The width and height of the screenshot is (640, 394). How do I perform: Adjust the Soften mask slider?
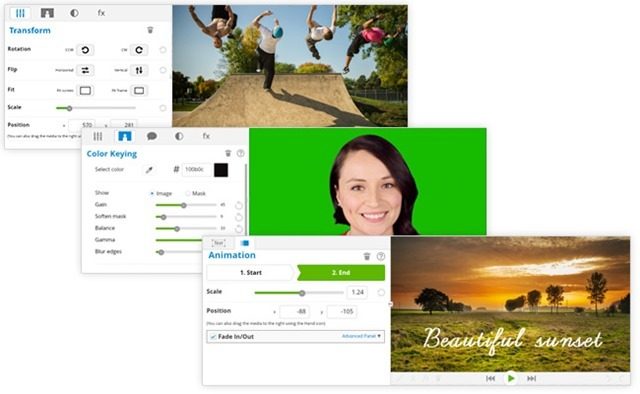point(186,217)
